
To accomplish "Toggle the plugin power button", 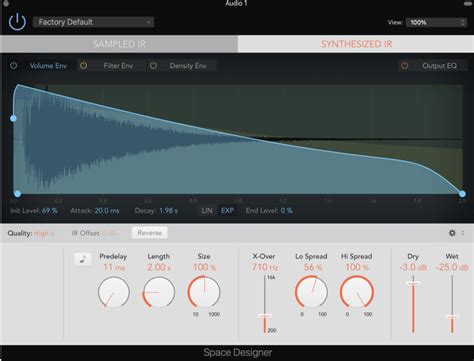I will (17, 22).
